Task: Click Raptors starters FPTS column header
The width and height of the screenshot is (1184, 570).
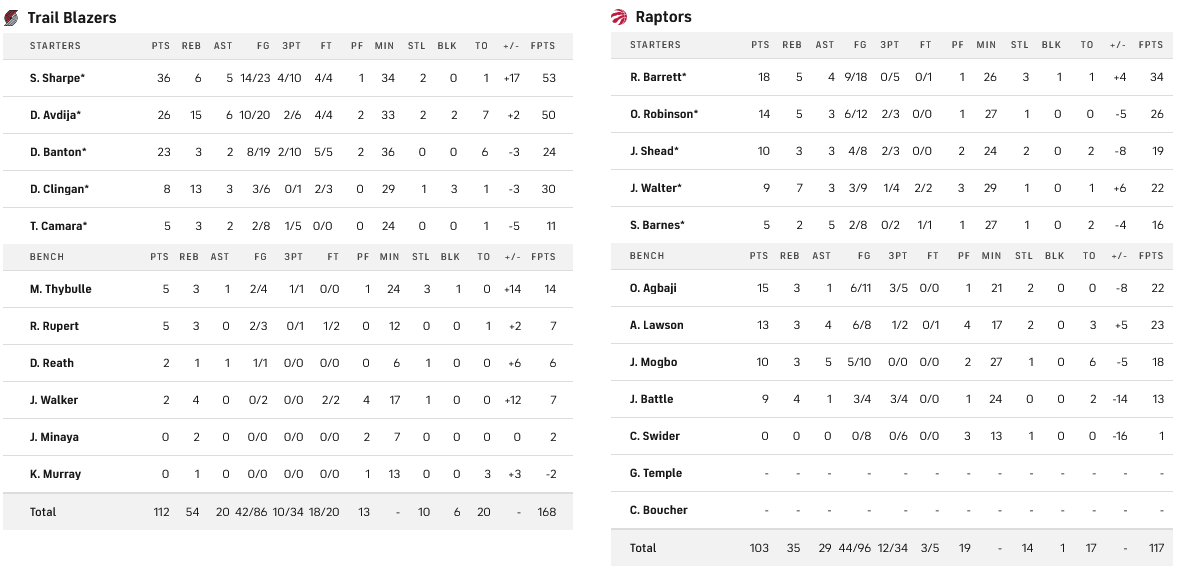Action: 1150,45
